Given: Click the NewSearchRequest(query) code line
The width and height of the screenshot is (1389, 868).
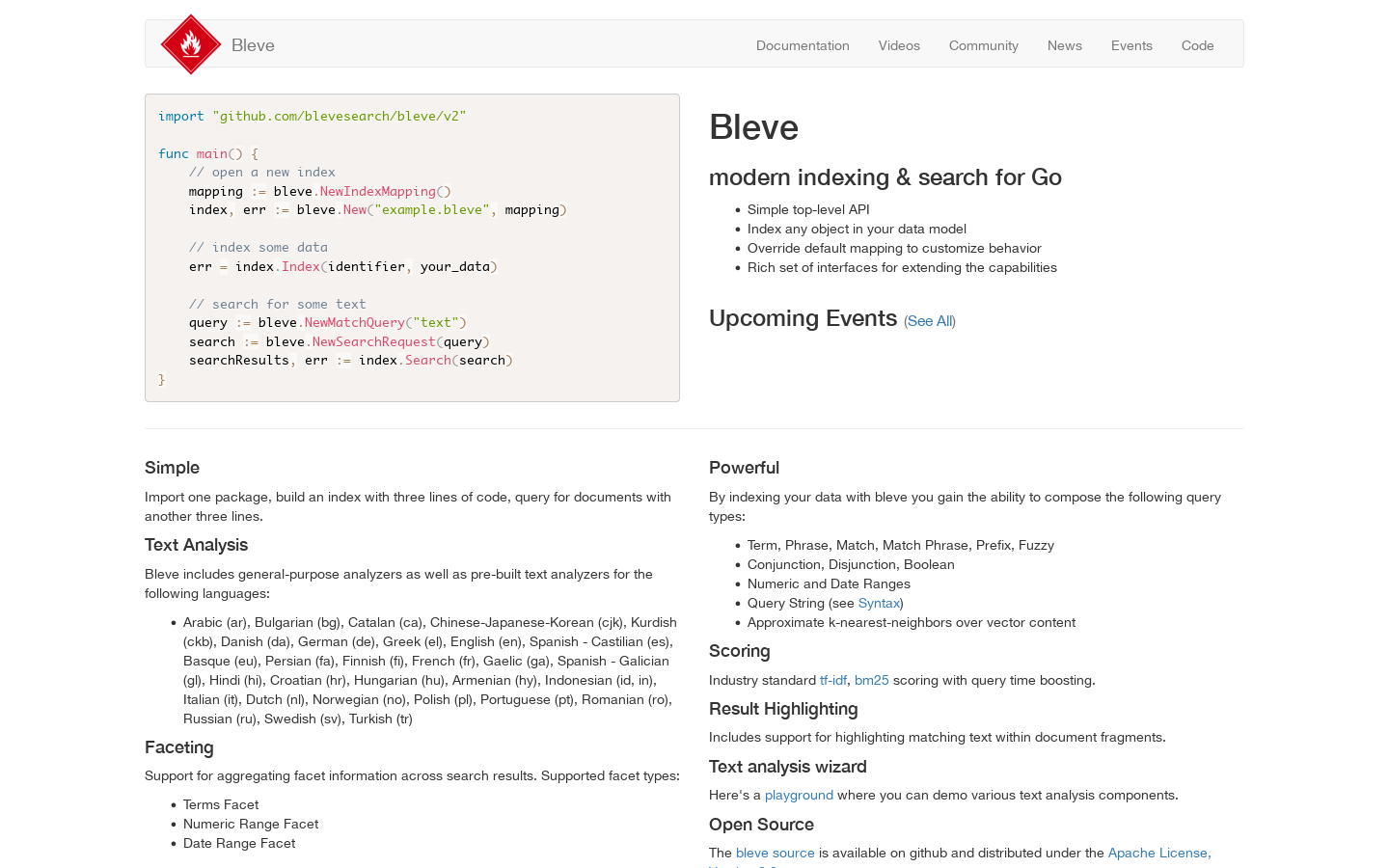Looking at the screenshot, I should (340, 341).
